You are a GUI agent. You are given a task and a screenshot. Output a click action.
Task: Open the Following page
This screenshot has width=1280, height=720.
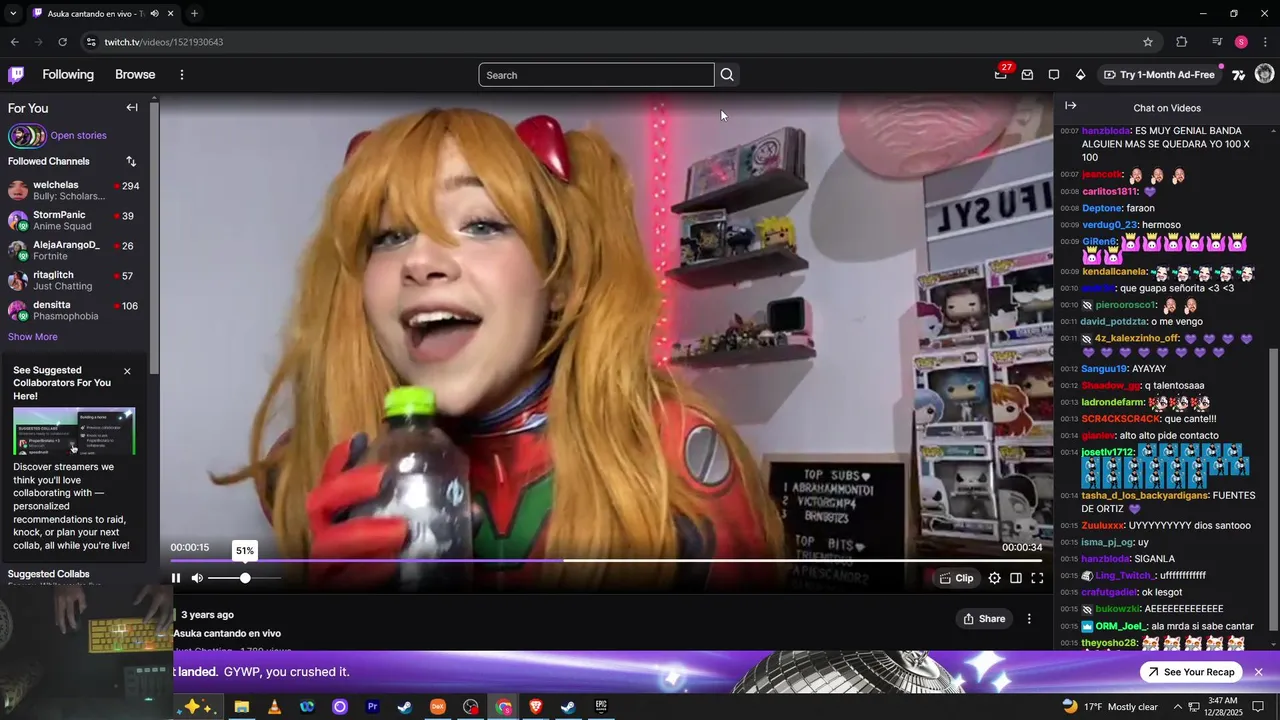pyautogui.click(x=68, y=75)
